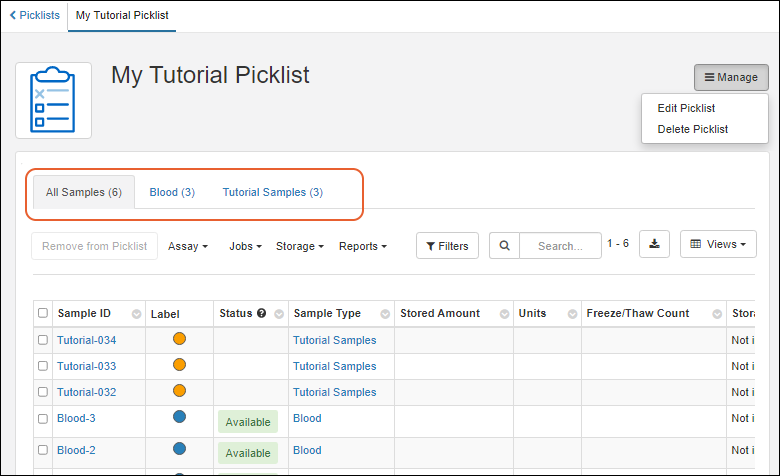This screenshot has width=780, height=476.
Task: Click the picklist clipboard icon
Action: tap(53, 100)
